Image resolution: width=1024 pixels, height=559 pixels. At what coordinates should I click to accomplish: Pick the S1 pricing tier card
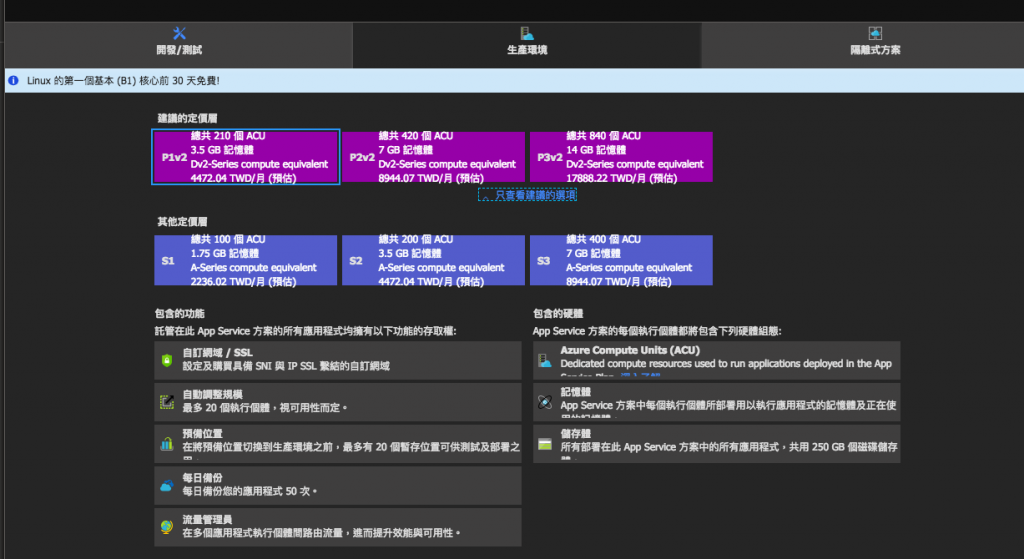pos(246,260)
